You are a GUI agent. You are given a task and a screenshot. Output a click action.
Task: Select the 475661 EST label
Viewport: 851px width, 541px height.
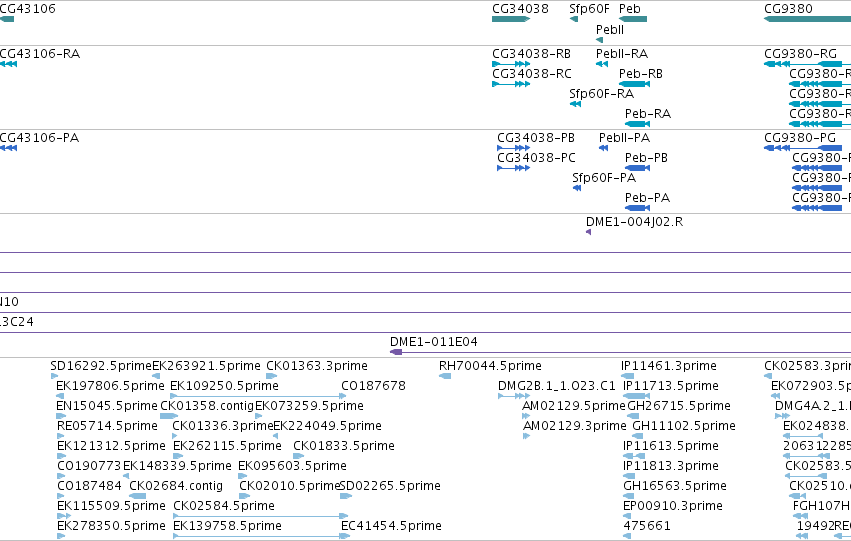(647, 526)
